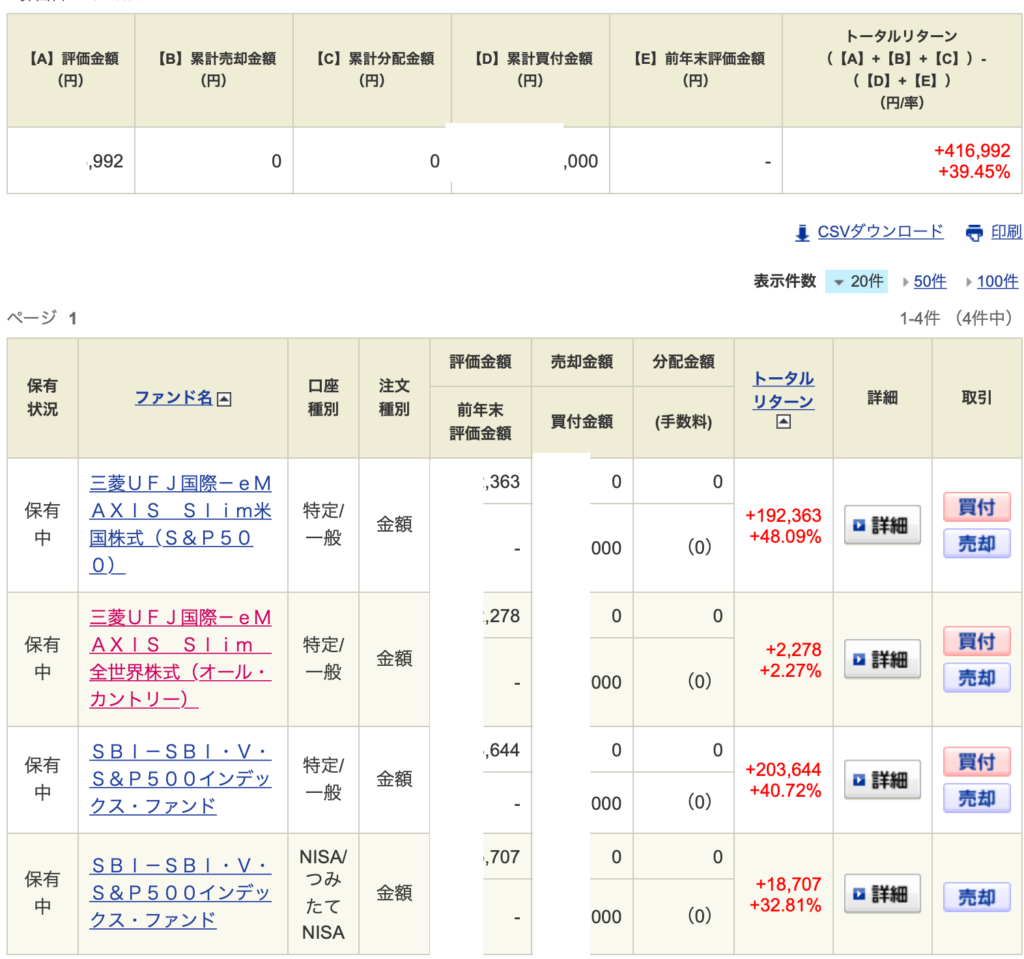This screenshot has width=1024, height=959.
Task: Click the 1-4件 (4件中) count text
Action: point(956,318)
